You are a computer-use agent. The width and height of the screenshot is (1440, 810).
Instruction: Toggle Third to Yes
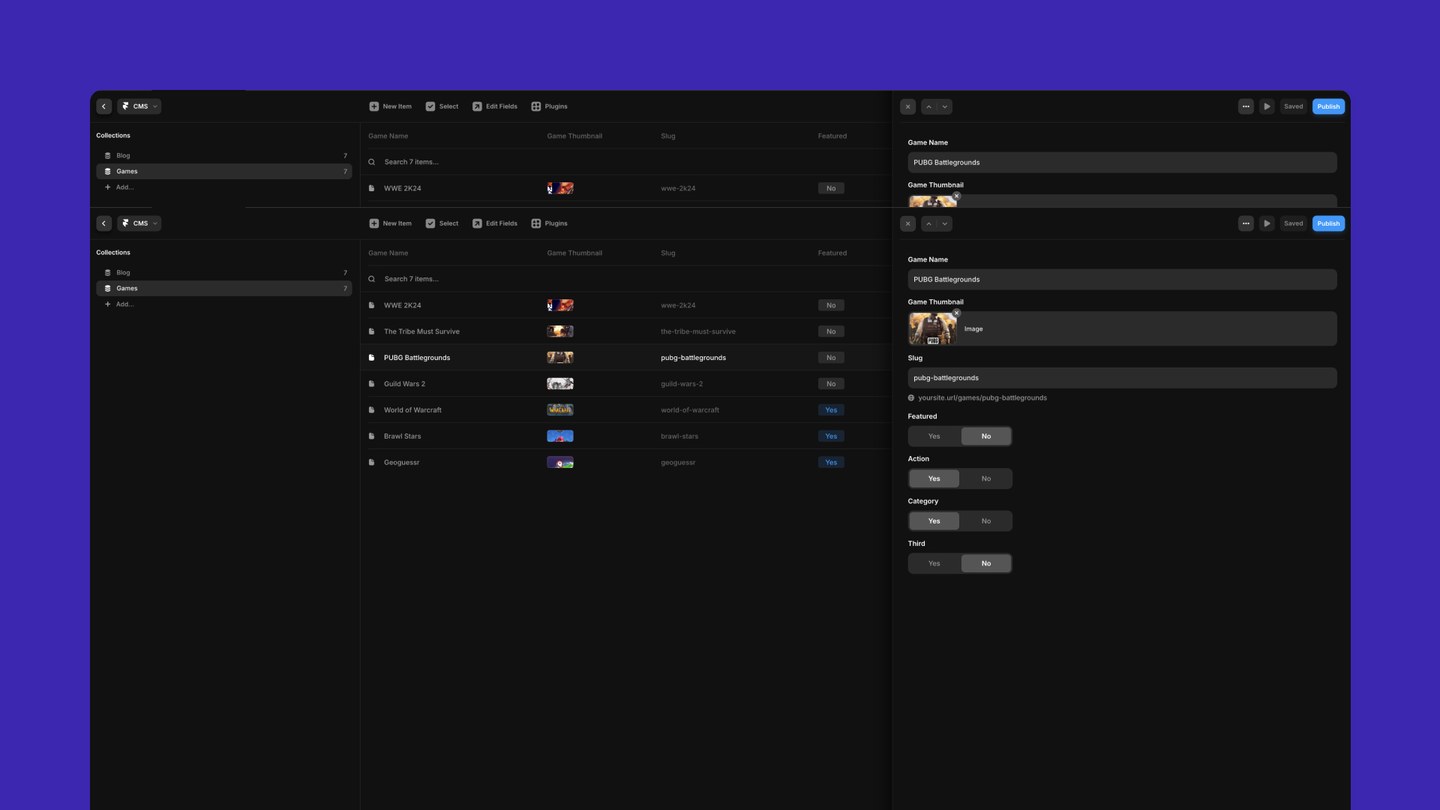pyautogui.click(x=934, y=563)
